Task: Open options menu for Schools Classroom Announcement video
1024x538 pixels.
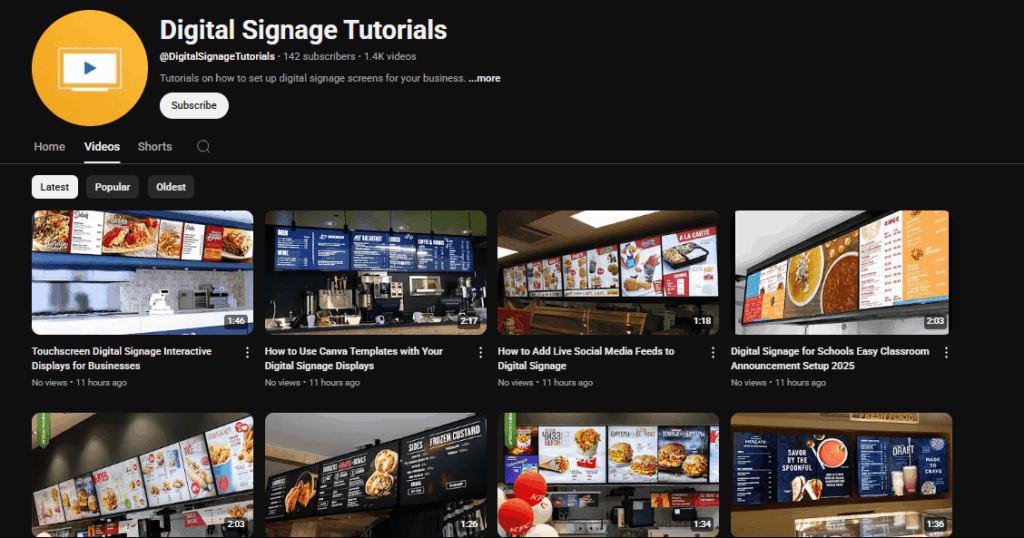Action: 946,353
